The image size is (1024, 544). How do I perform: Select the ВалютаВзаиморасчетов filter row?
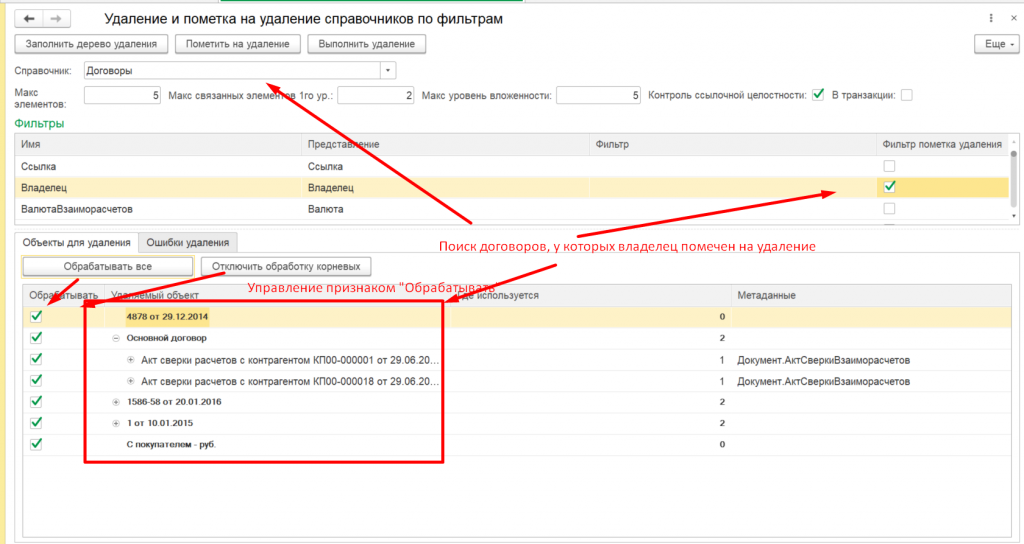click(511, 210)
